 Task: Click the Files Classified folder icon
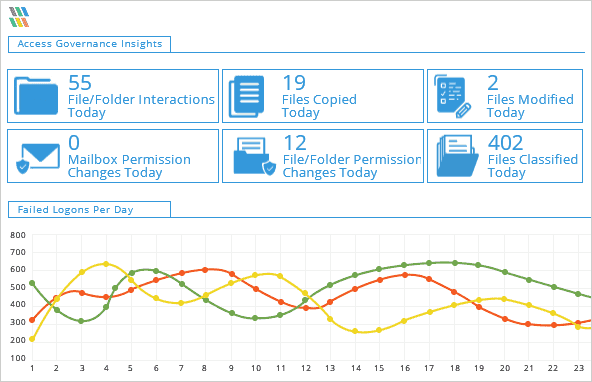pos(458,156)
